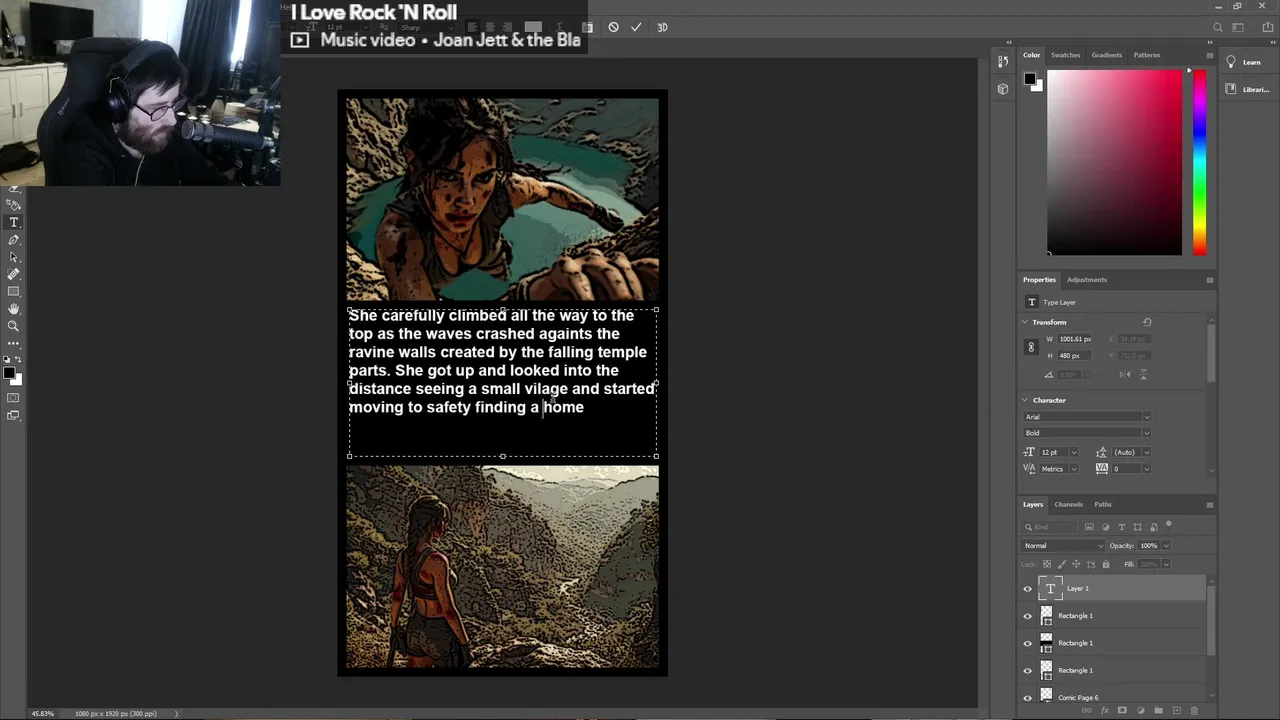Open the Edit Toolbar three-dots button
The width and height of the screenshot is (1280, 720).
(x=14, y=343)
